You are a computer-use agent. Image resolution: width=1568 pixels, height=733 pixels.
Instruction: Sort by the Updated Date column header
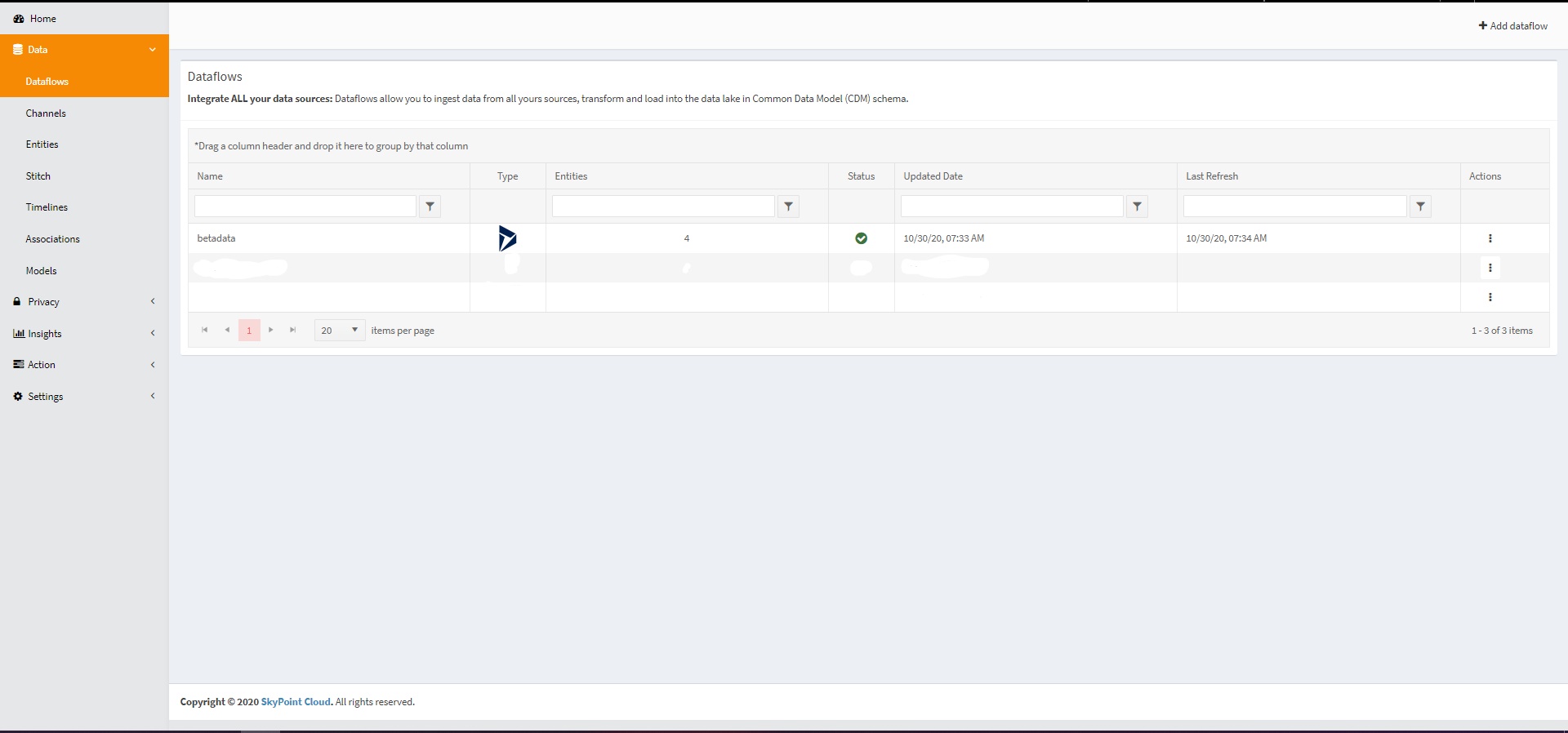click(x=933, y=176)
